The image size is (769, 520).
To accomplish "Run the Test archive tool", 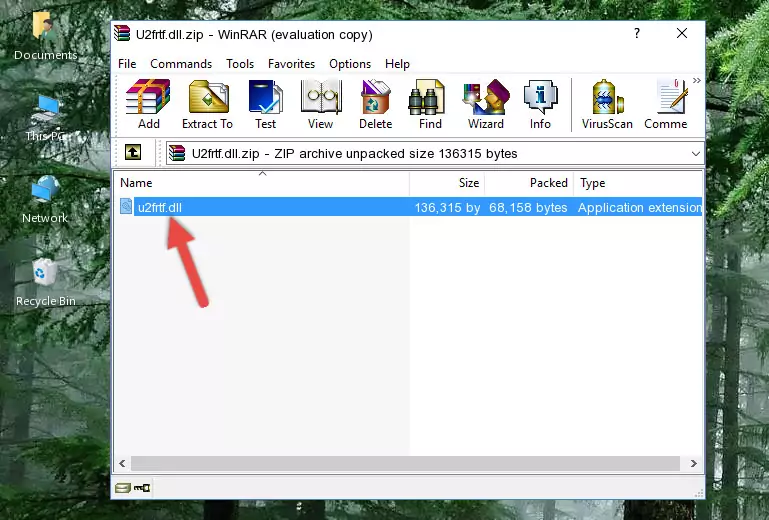I will coord(265,104).
